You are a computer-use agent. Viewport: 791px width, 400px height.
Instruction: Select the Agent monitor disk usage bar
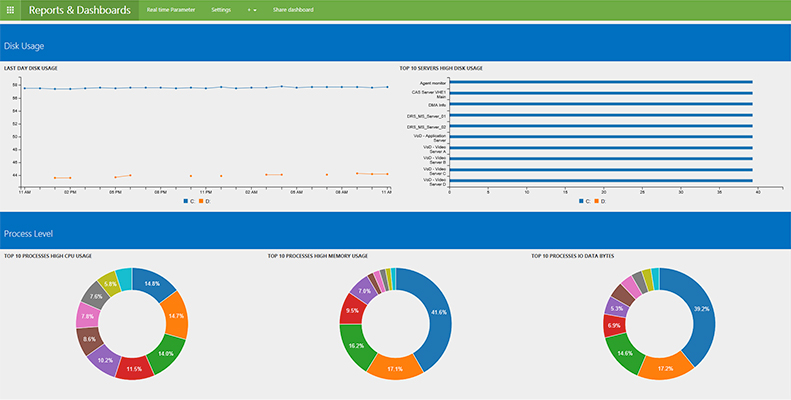coord(601,82)
